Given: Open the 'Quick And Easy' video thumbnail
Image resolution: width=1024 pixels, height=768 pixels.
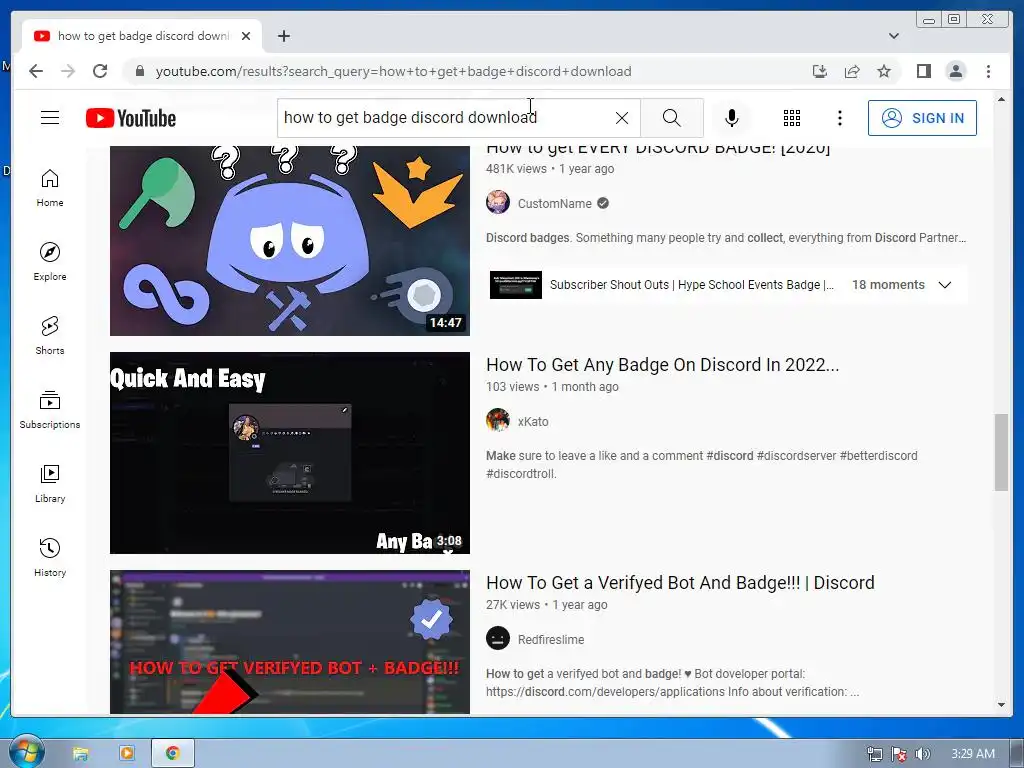Looking at the screenshot, I should 289,453.
